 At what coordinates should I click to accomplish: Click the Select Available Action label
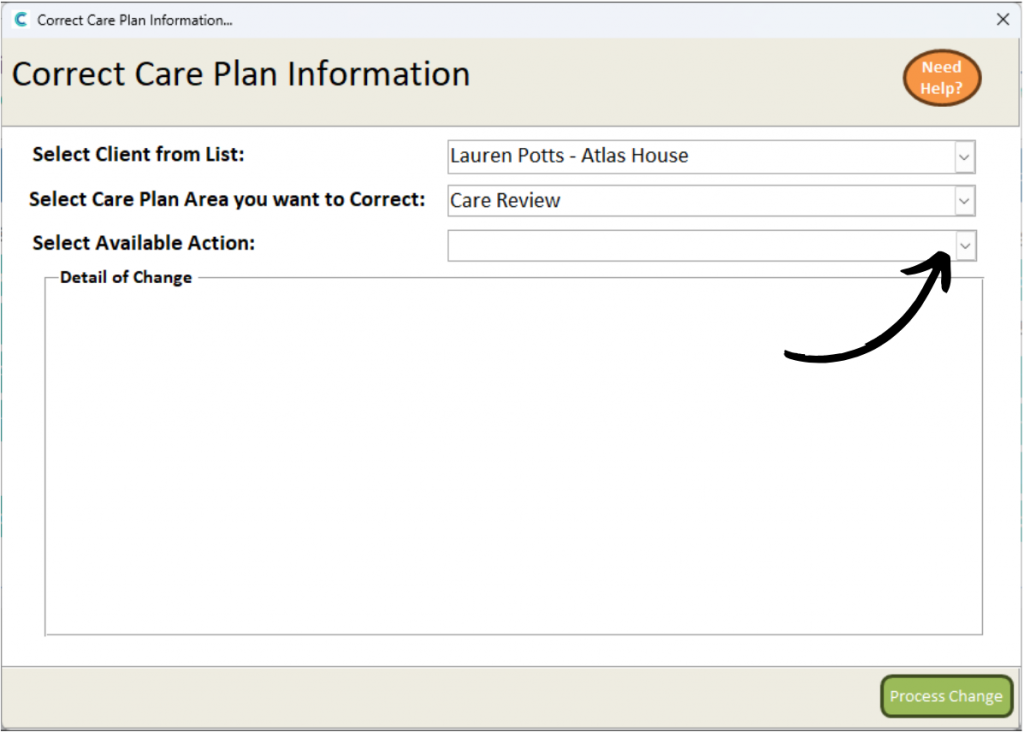coord(144,243)
